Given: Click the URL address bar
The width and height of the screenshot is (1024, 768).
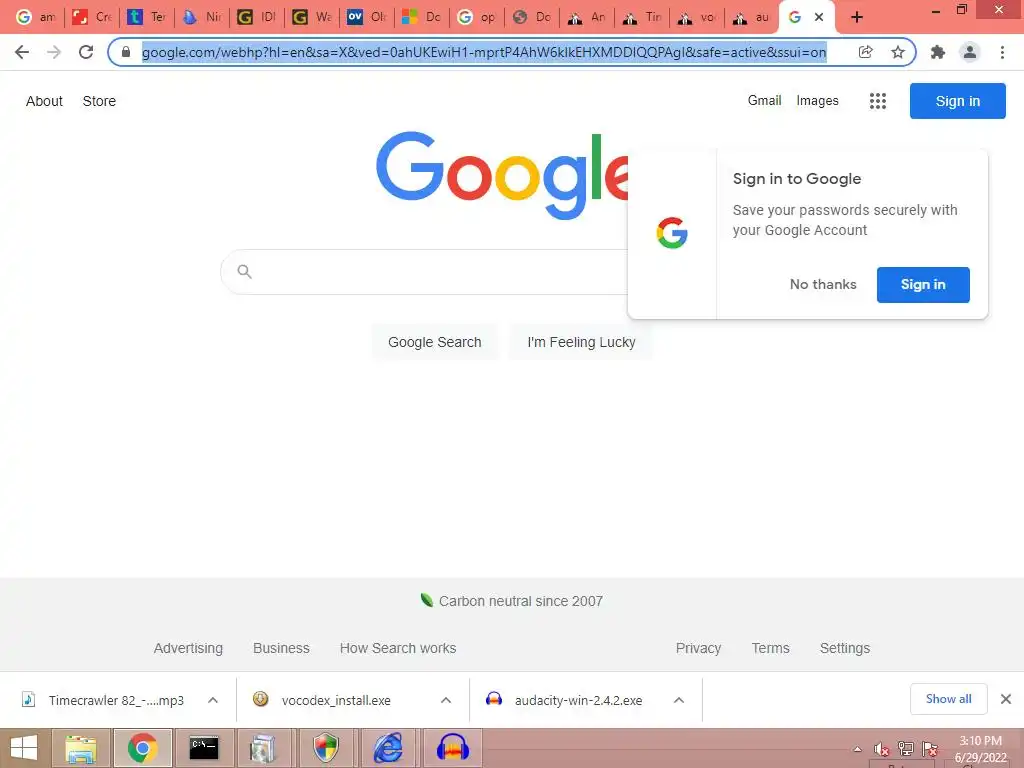Looking at the screenshot, I should [484, 52].
